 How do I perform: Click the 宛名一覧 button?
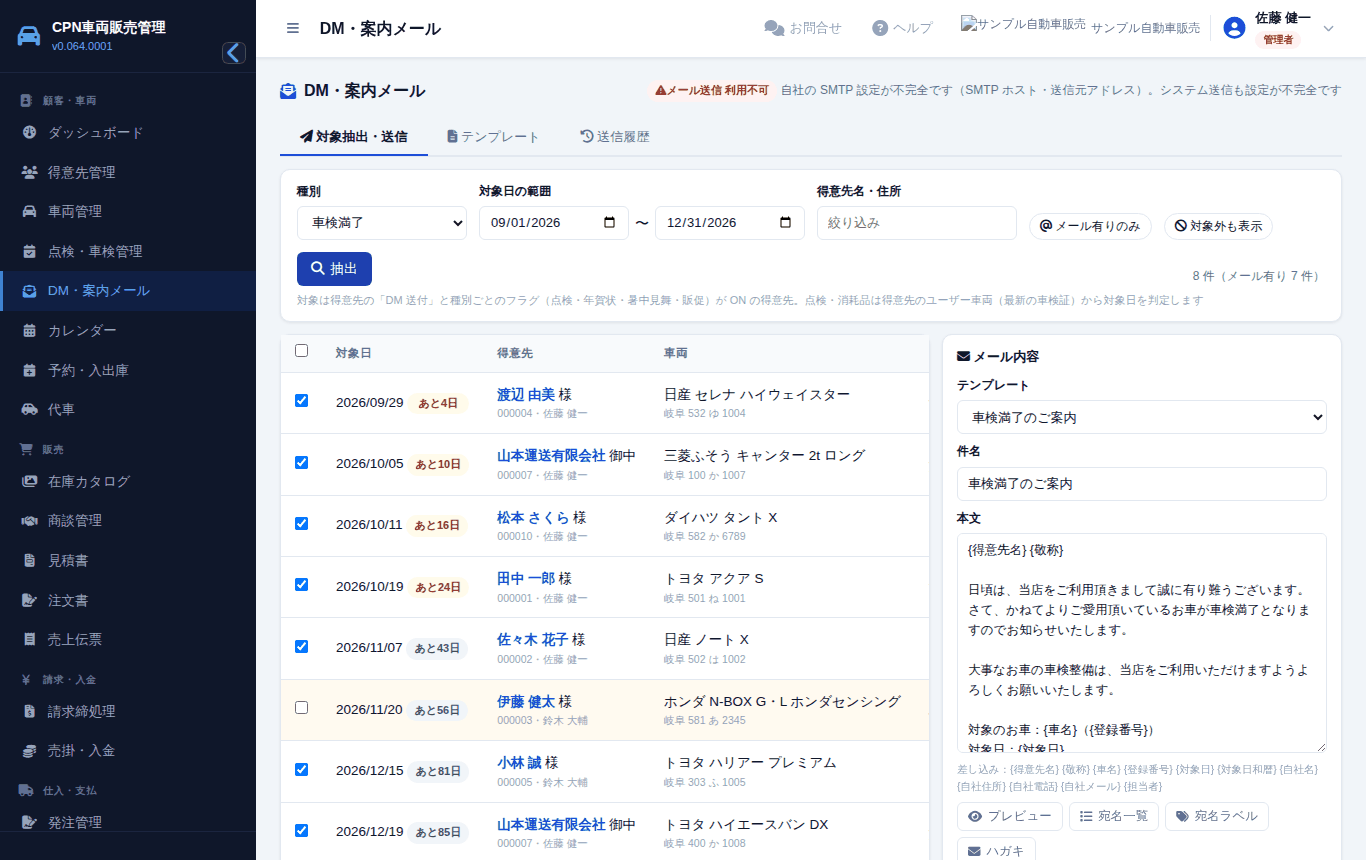(1114, 816)
